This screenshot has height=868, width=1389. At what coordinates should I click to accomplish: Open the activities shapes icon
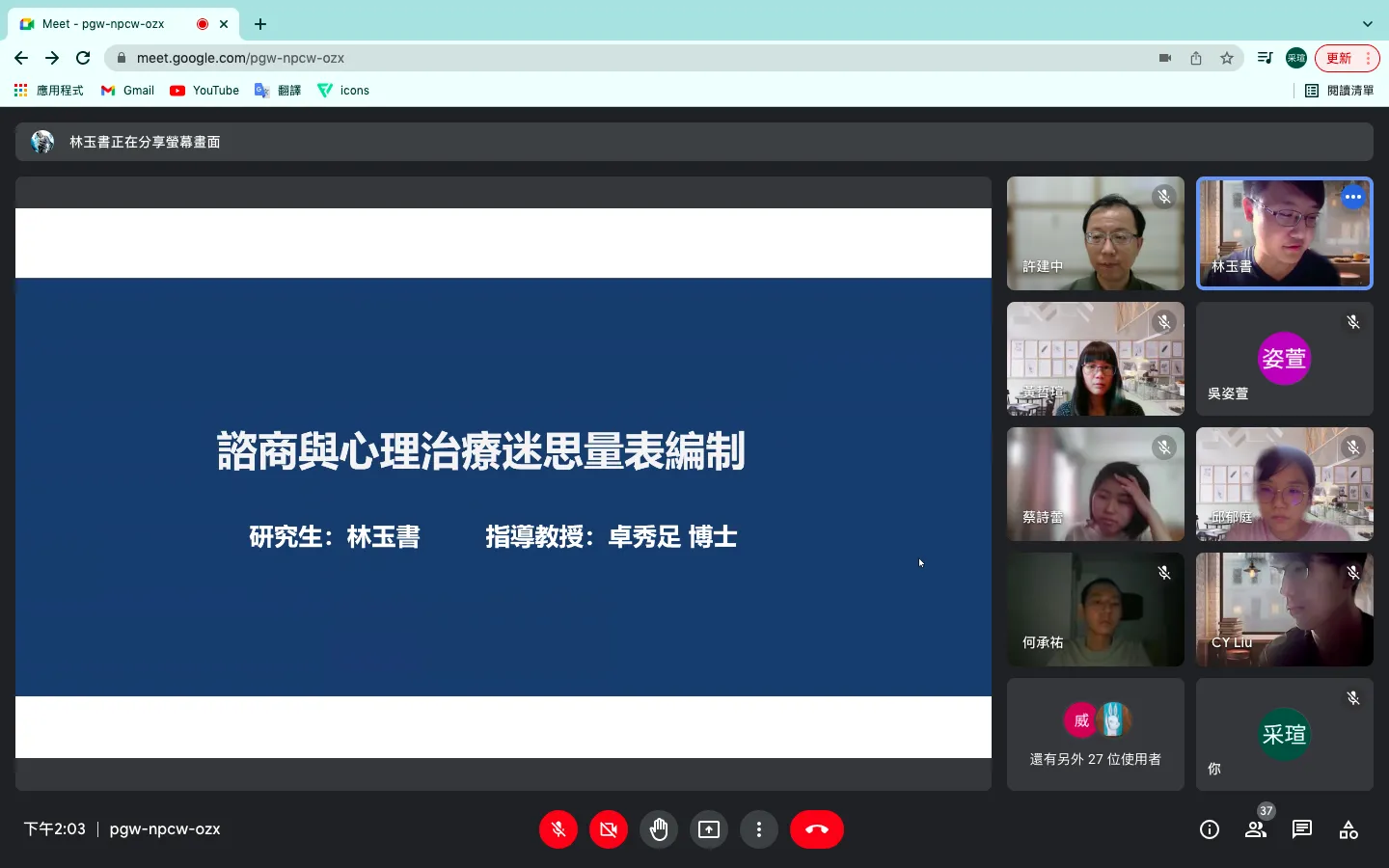pos(1348,829)
